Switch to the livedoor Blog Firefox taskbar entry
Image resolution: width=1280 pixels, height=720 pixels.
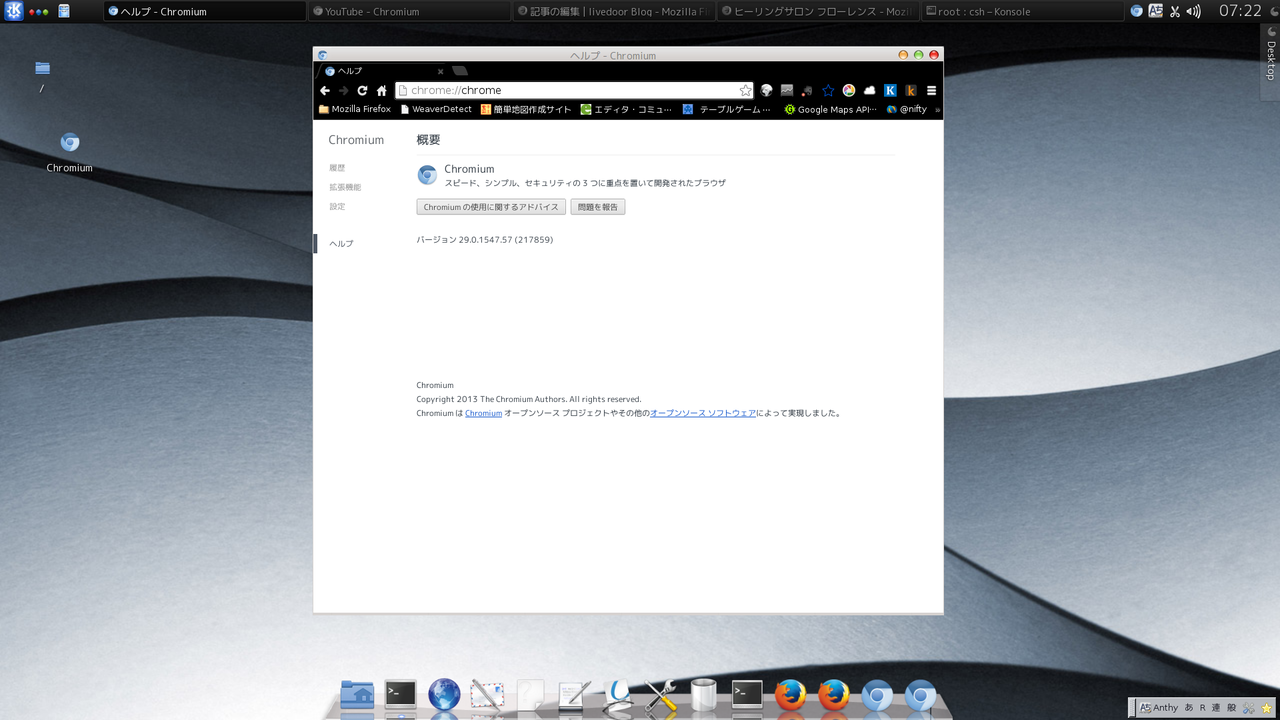[x=613, y=12]
